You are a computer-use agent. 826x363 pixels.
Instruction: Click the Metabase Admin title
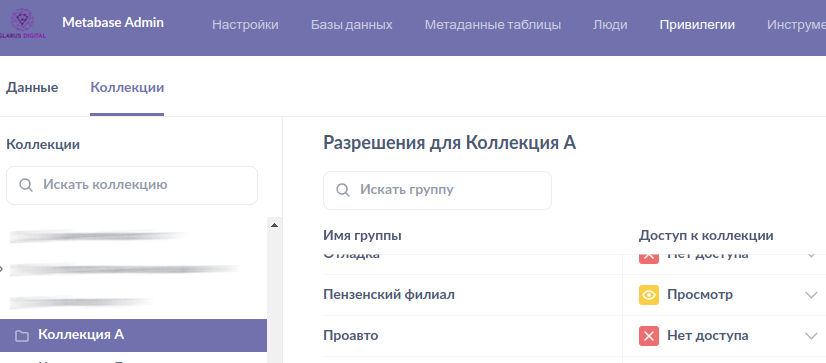point(113,23)
